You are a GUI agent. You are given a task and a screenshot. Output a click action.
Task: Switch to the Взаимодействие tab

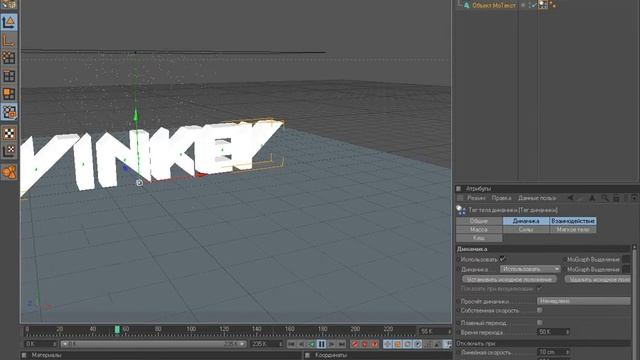(573, 221)
